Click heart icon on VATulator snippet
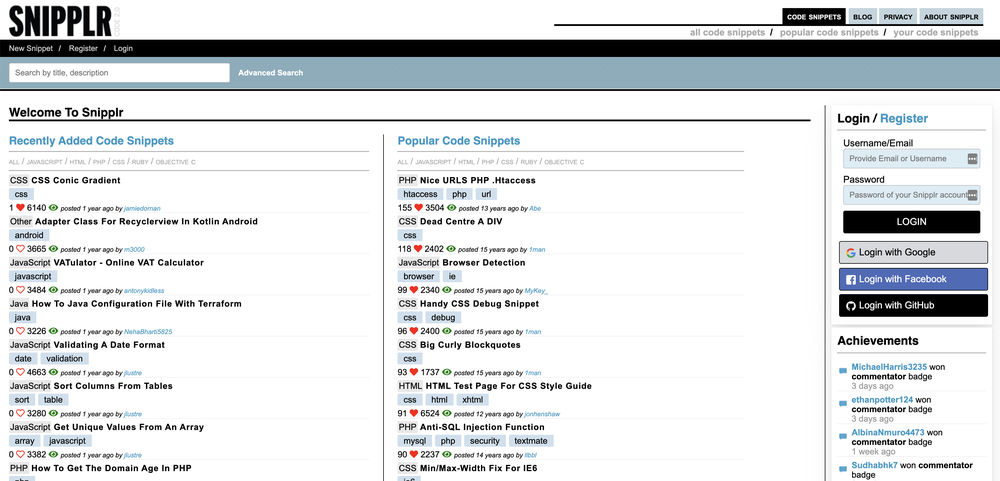 20,290
